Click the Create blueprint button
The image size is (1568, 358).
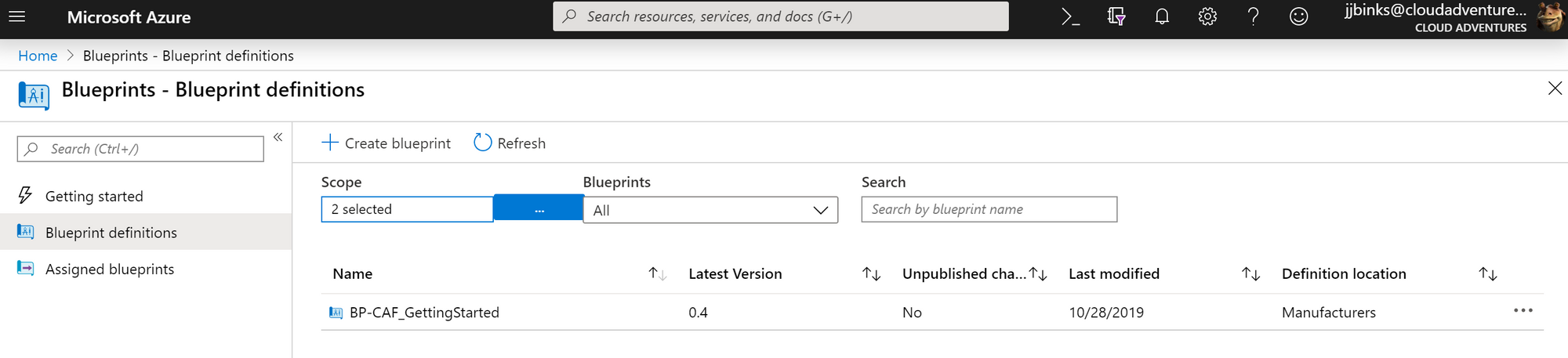pos(387,143)
